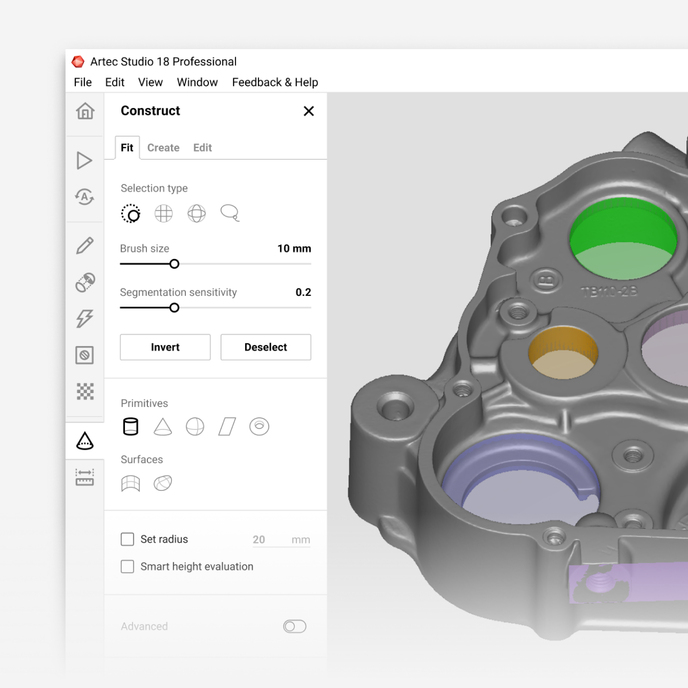Toggle the Advanced switch on
Viewport: 688px width, 688px height.
(x=294, y=626)
